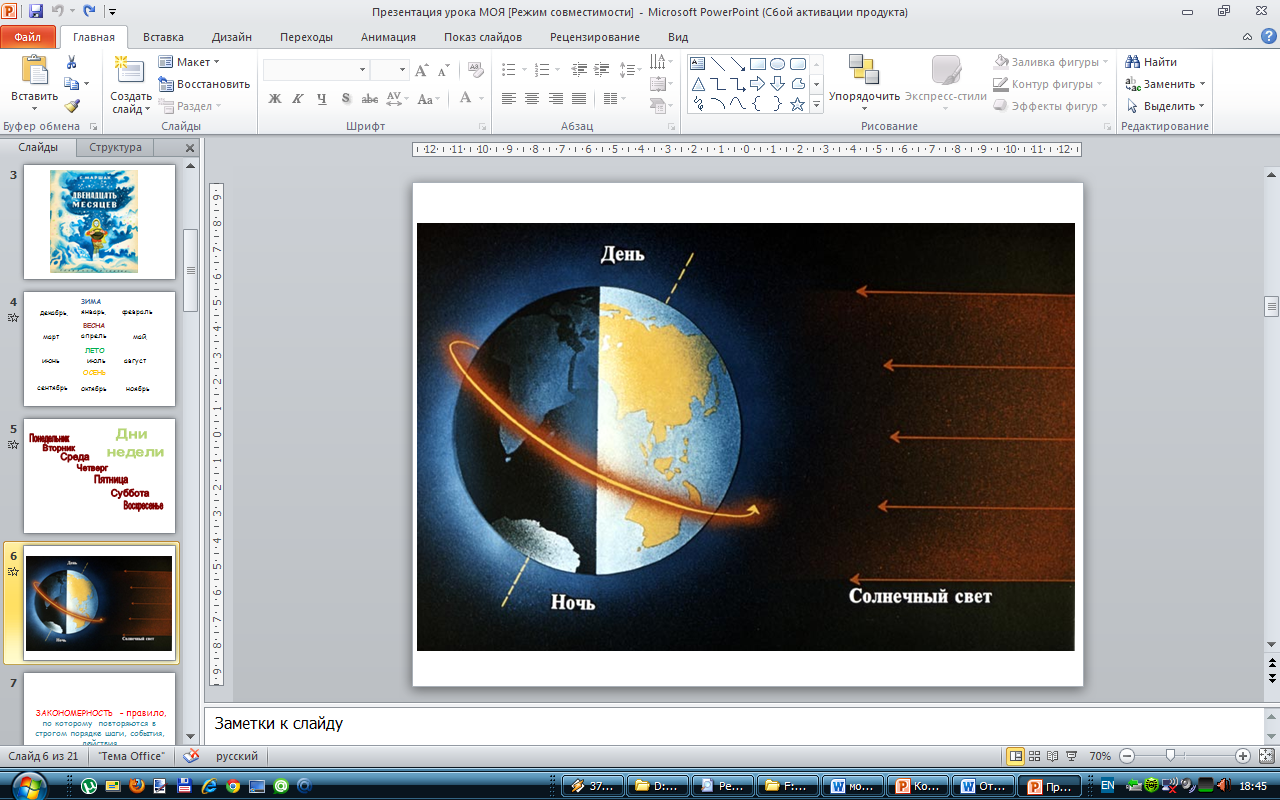Click the Italic (К) formatting icon
This screenshot has width=1280, height=800.
pos(297,99)
